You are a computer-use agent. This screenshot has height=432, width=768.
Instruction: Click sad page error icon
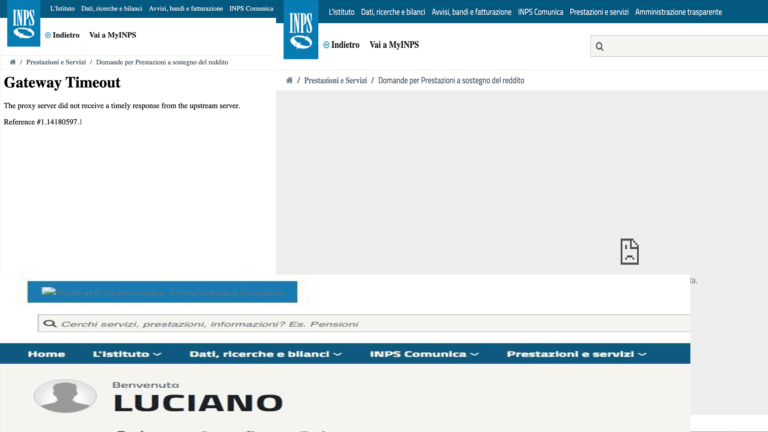point(629,252)
